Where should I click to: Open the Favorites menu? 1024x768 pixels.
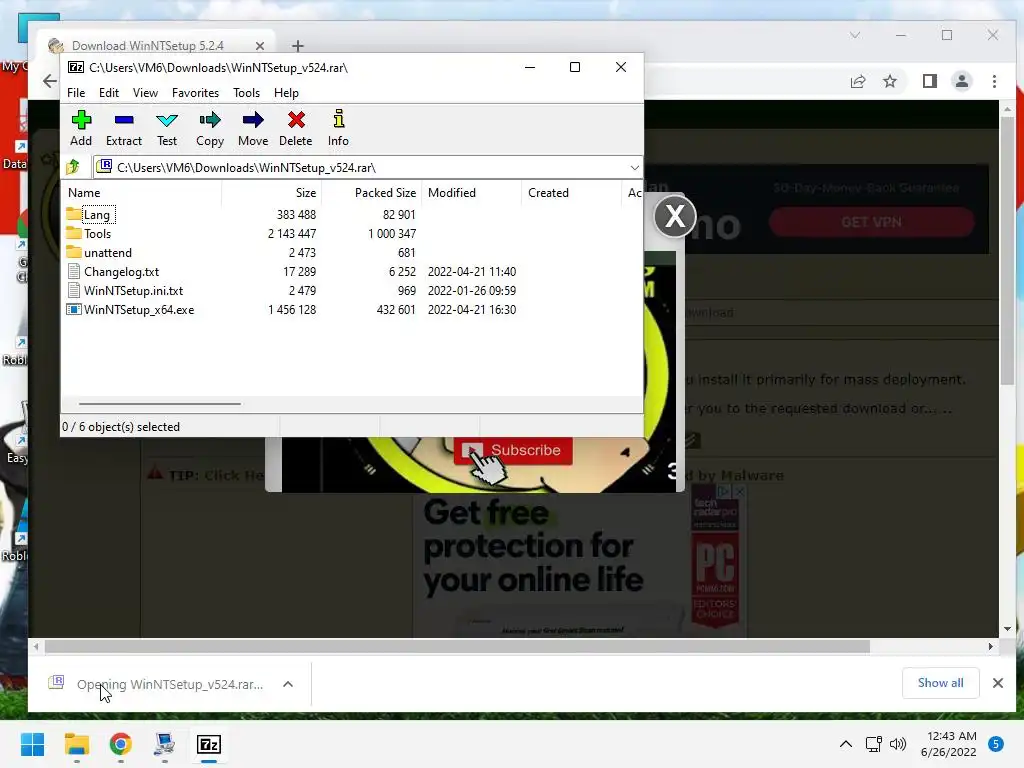click(195, 93)
